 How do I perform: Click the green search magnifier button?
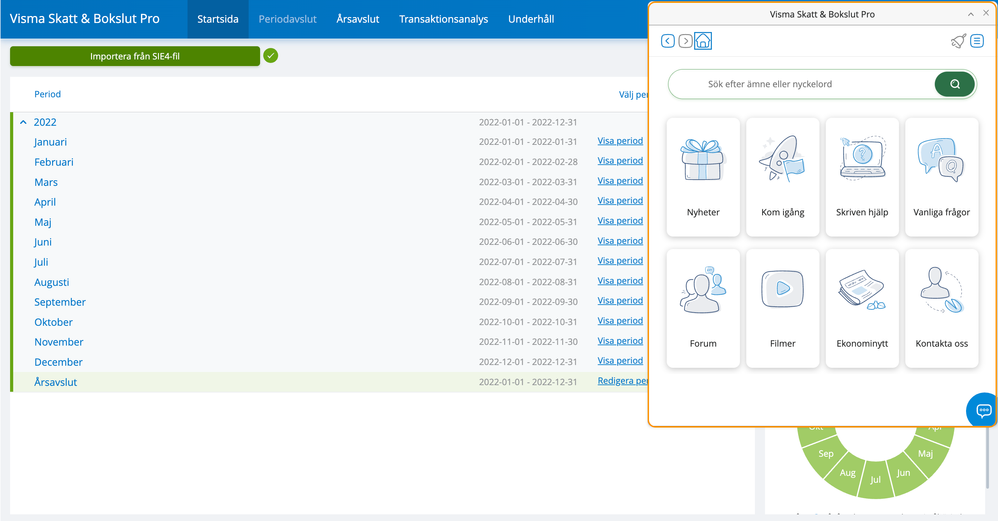[954, 84]
